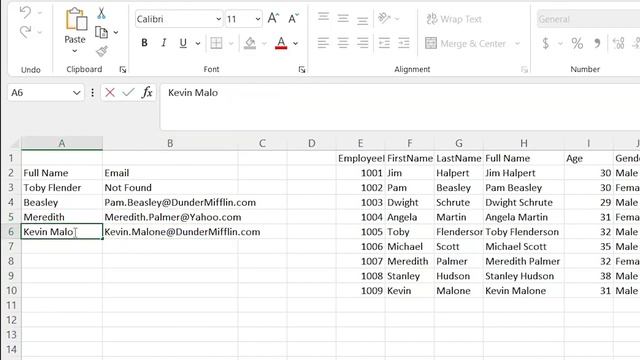
Task: Bottom align cell contents
Action: [362, 20]
